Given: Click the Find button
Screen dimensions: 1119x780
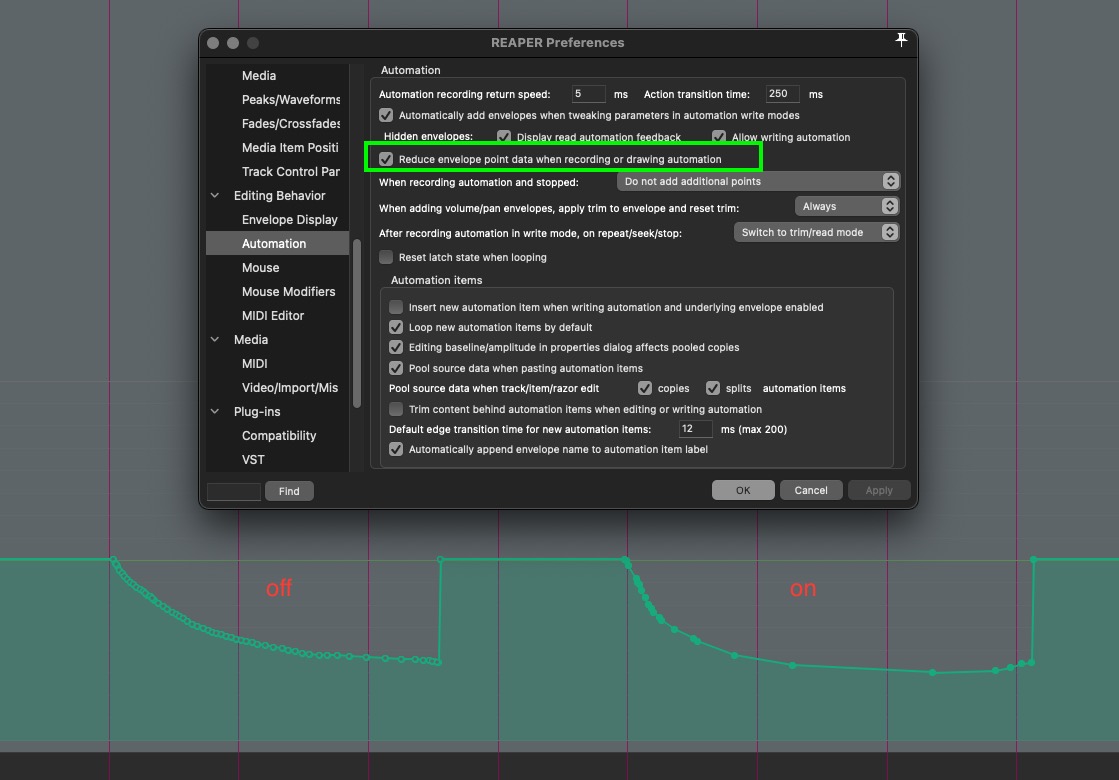Looking at the screenshot, I should (289, 491).
